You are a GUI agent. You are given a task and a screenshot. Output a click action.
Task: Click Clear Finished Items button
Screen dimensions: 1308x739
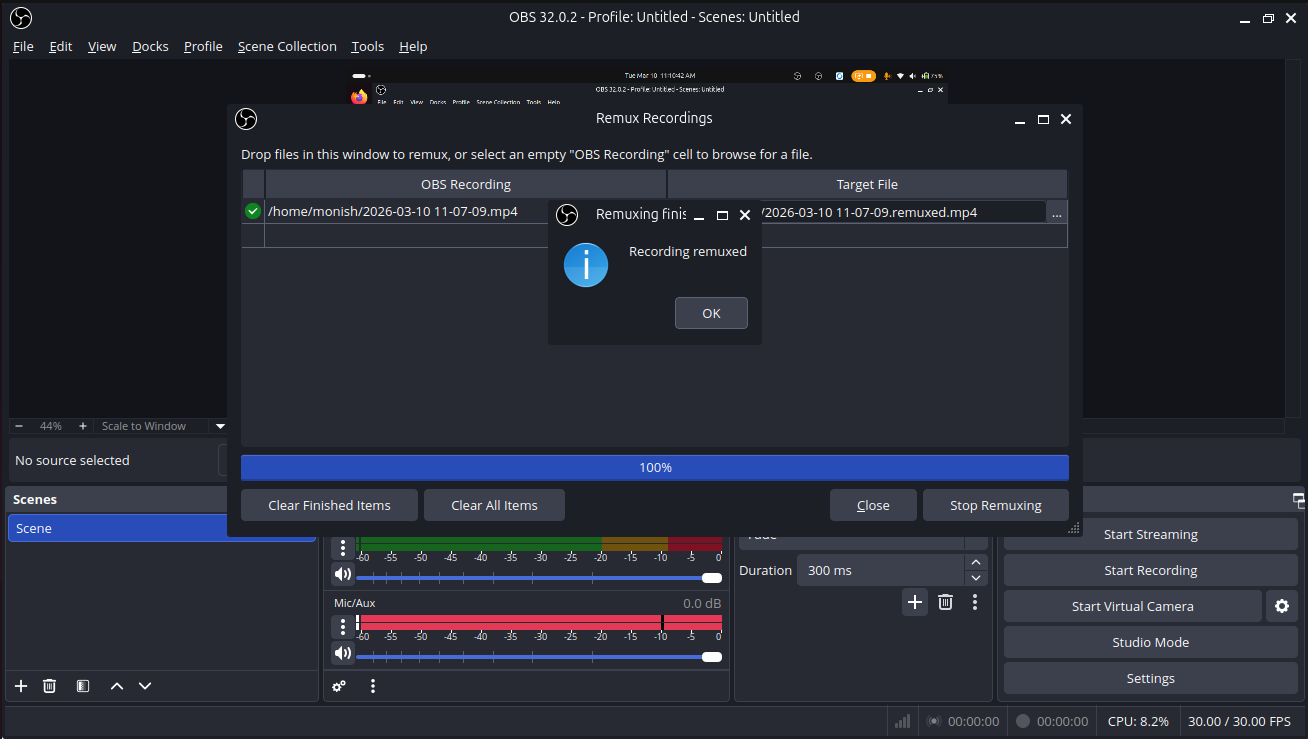[x=329, y=505]
